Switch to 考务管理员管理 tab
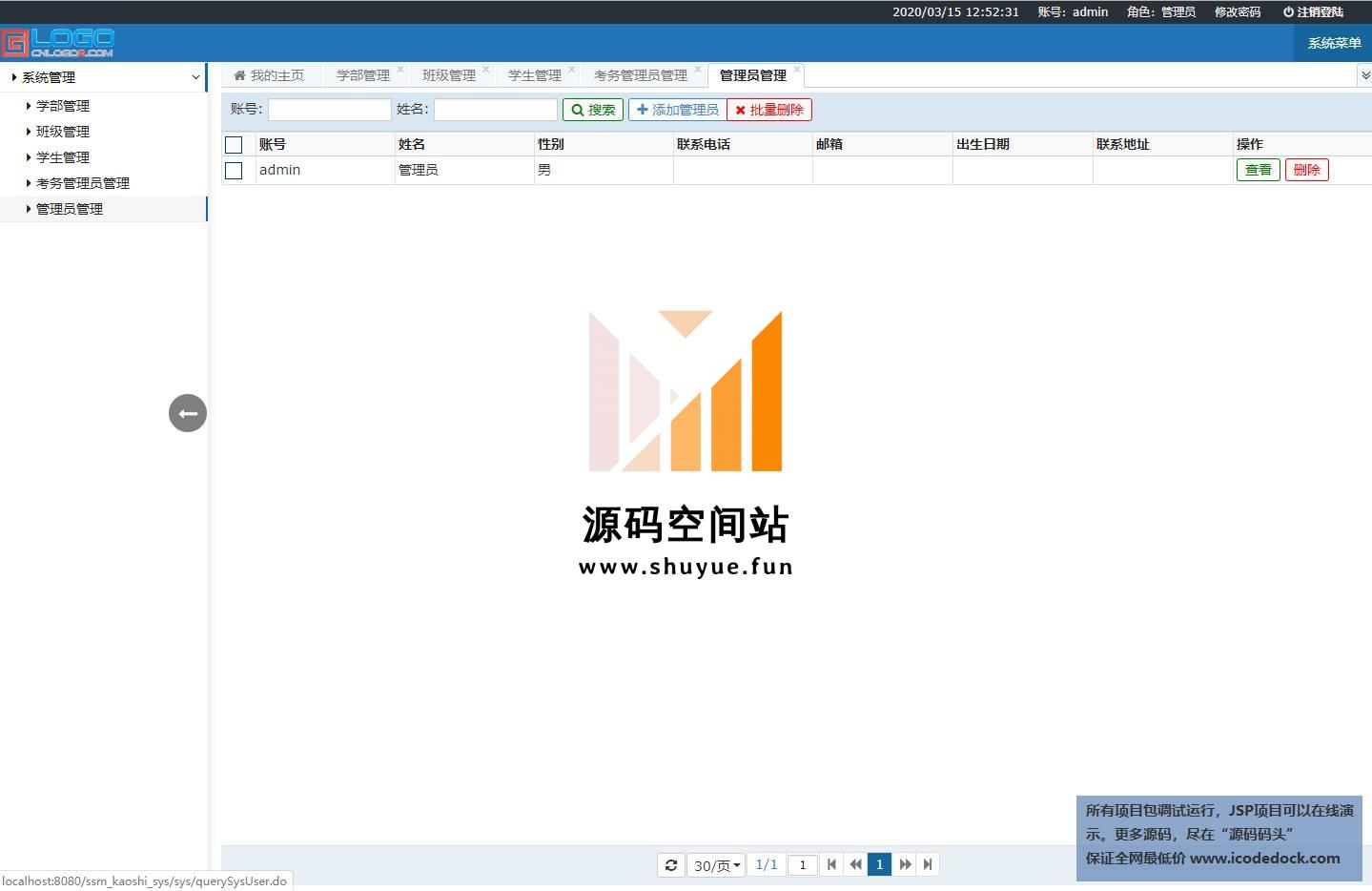Screen dimensions: 1372x891 tap(641, 75)
